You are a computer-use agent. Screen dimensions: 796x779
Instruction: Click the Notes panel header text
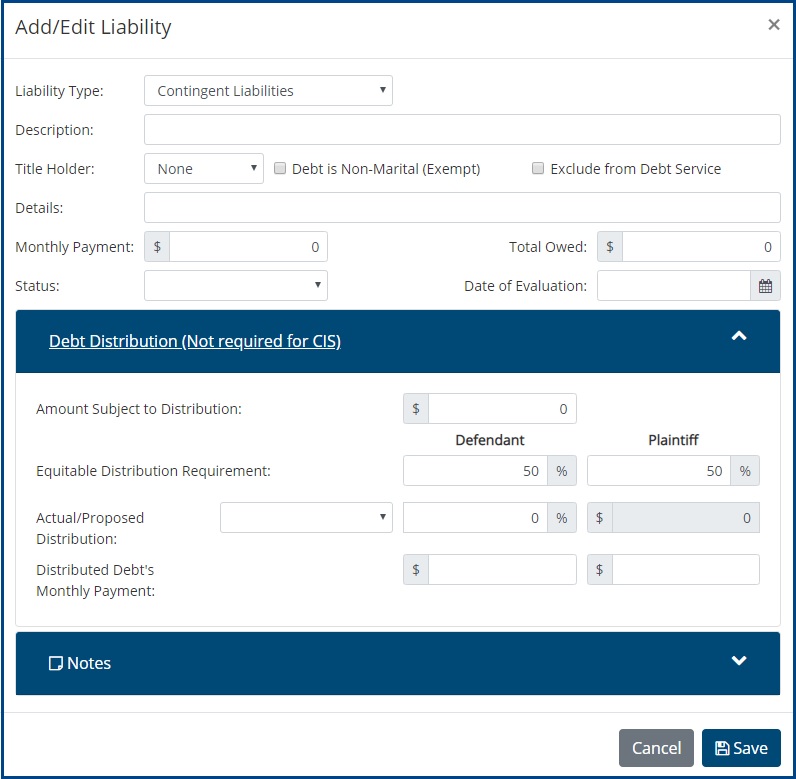89,663
